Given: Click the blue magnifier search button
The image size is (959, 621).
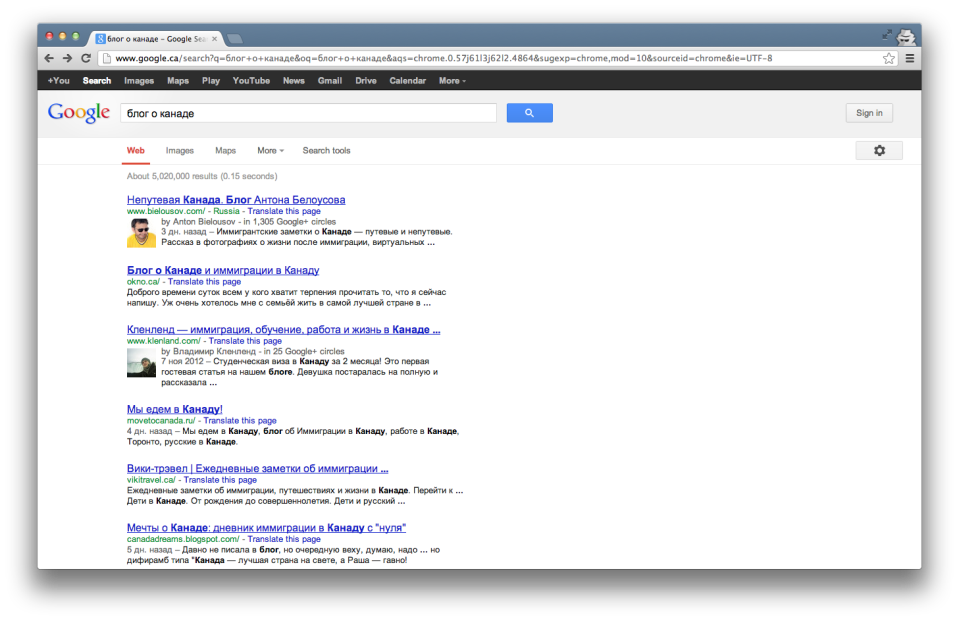Looking at the screenshot, I should click(x=530, y=113).
